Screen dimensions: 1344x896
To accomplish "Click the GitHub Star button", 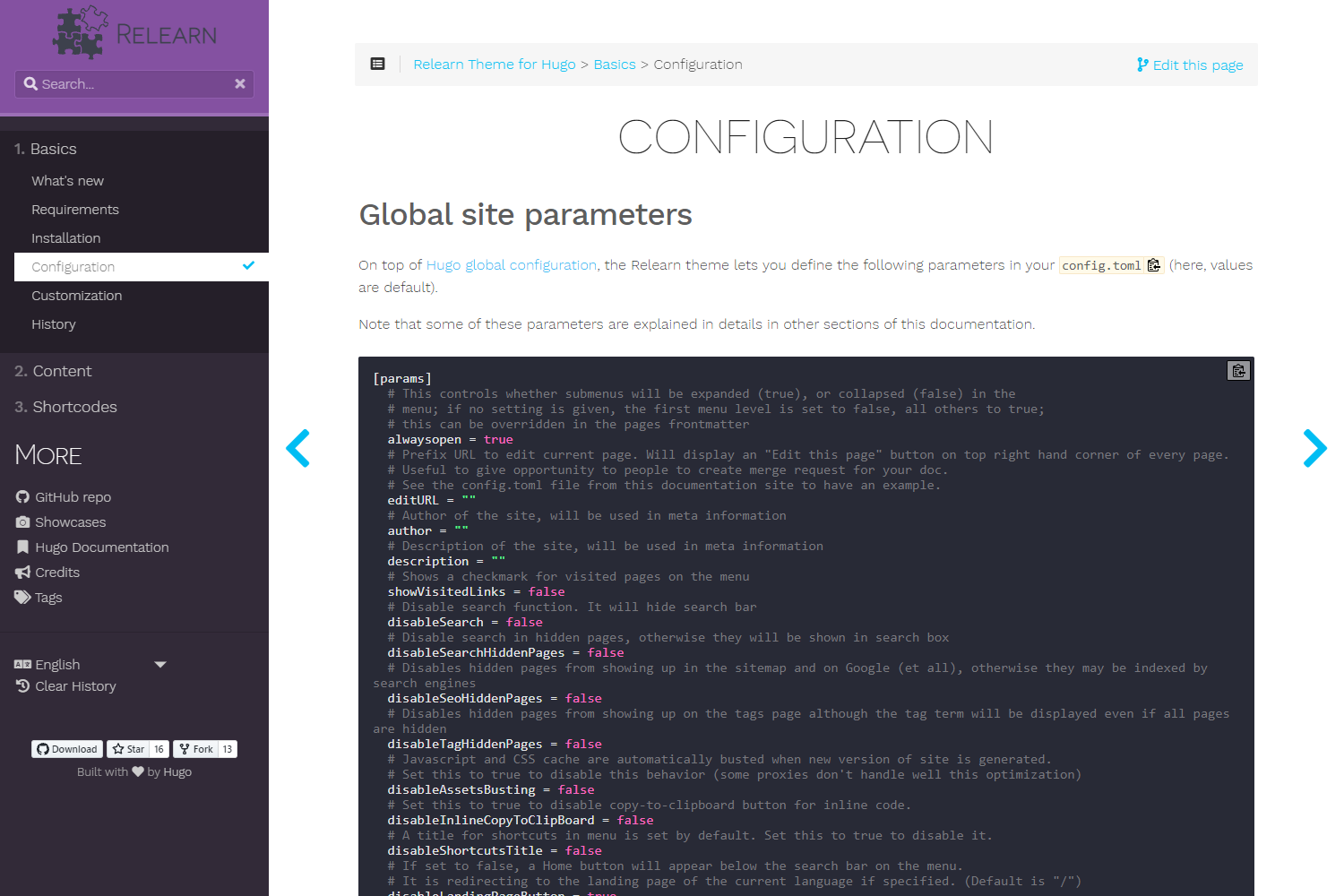I will (x=128, y=749).
